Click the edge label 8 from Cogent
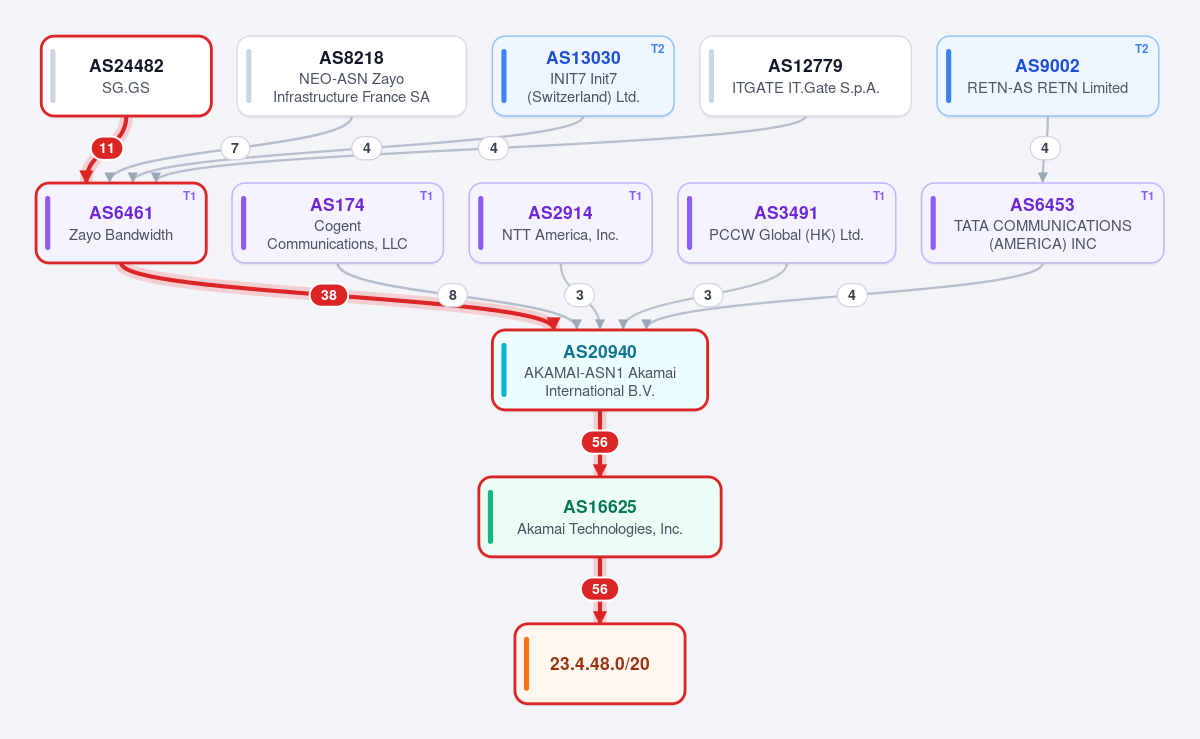Screen dimensions: 1200x739 [452, 295]
